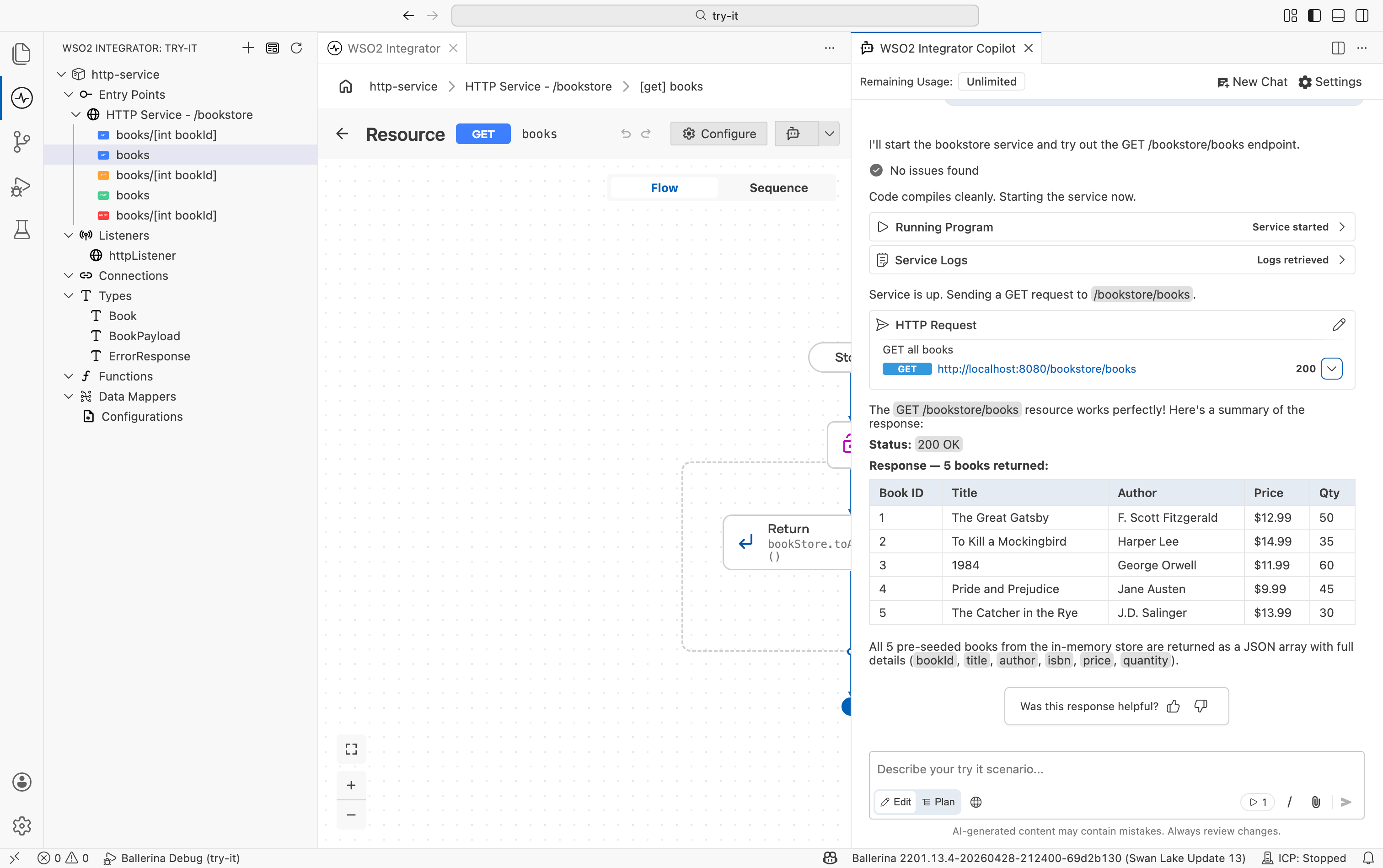This screenshot has width=1383, height=868.
Task: Give thumbs up to the response
Action: click(x=1173, y=706)
